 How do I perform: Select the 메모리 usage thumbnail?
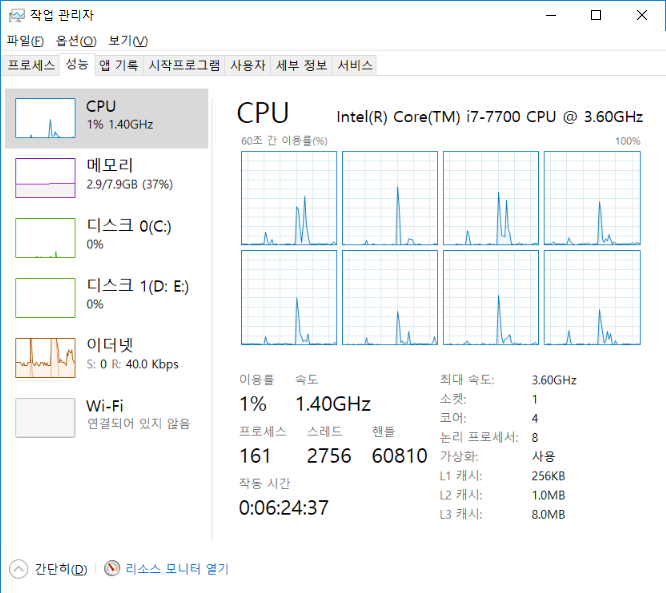(x=45, y=178)
